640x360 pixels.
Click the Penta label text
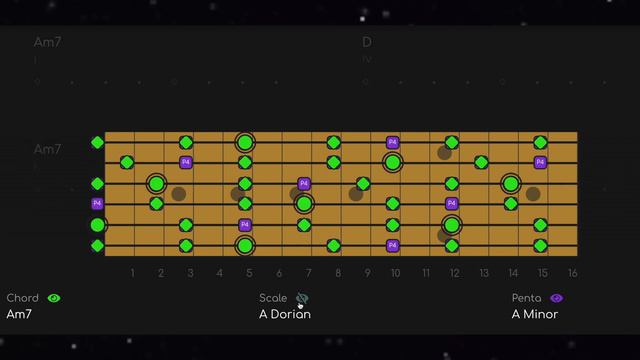527,298
